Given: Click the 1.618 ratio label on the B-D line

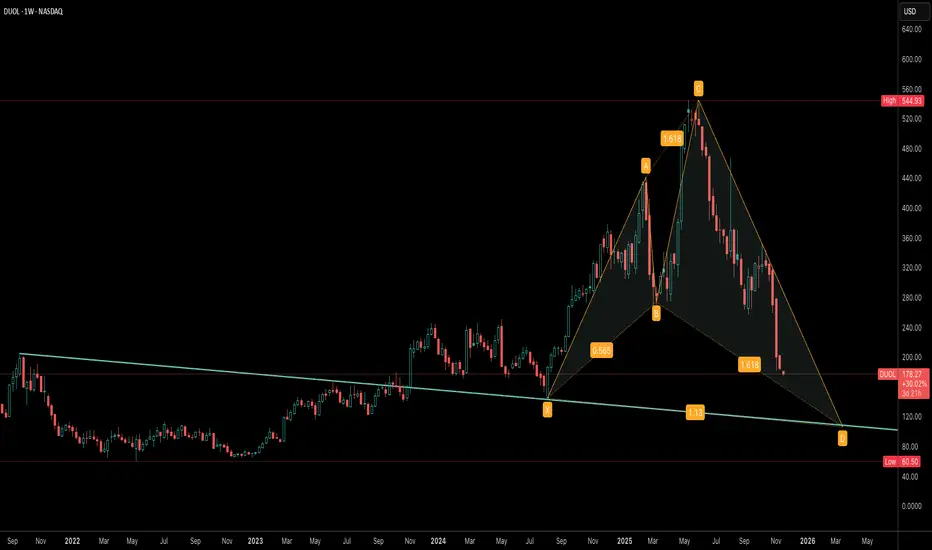Looking at the screenshot, I should click(x=749, y=364).
